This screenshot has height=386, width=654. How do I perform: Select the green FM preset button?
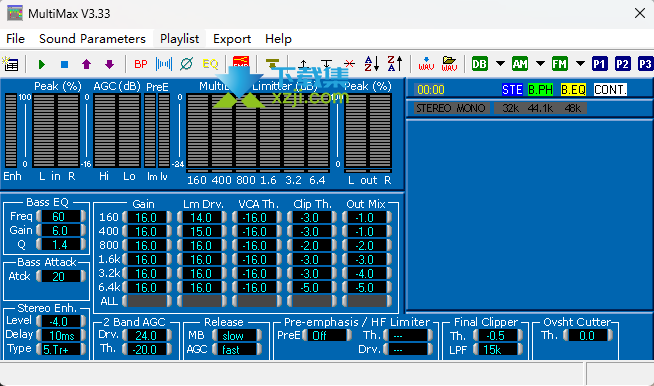tap(560, 64)
